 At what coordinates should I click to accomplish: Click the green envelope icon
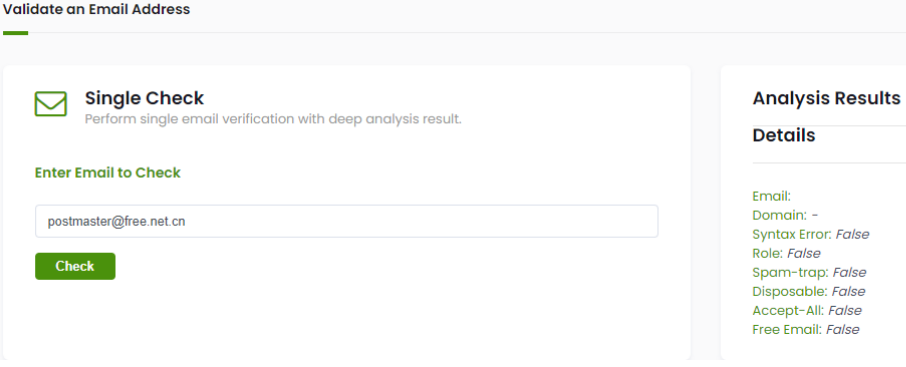[51, 104]
